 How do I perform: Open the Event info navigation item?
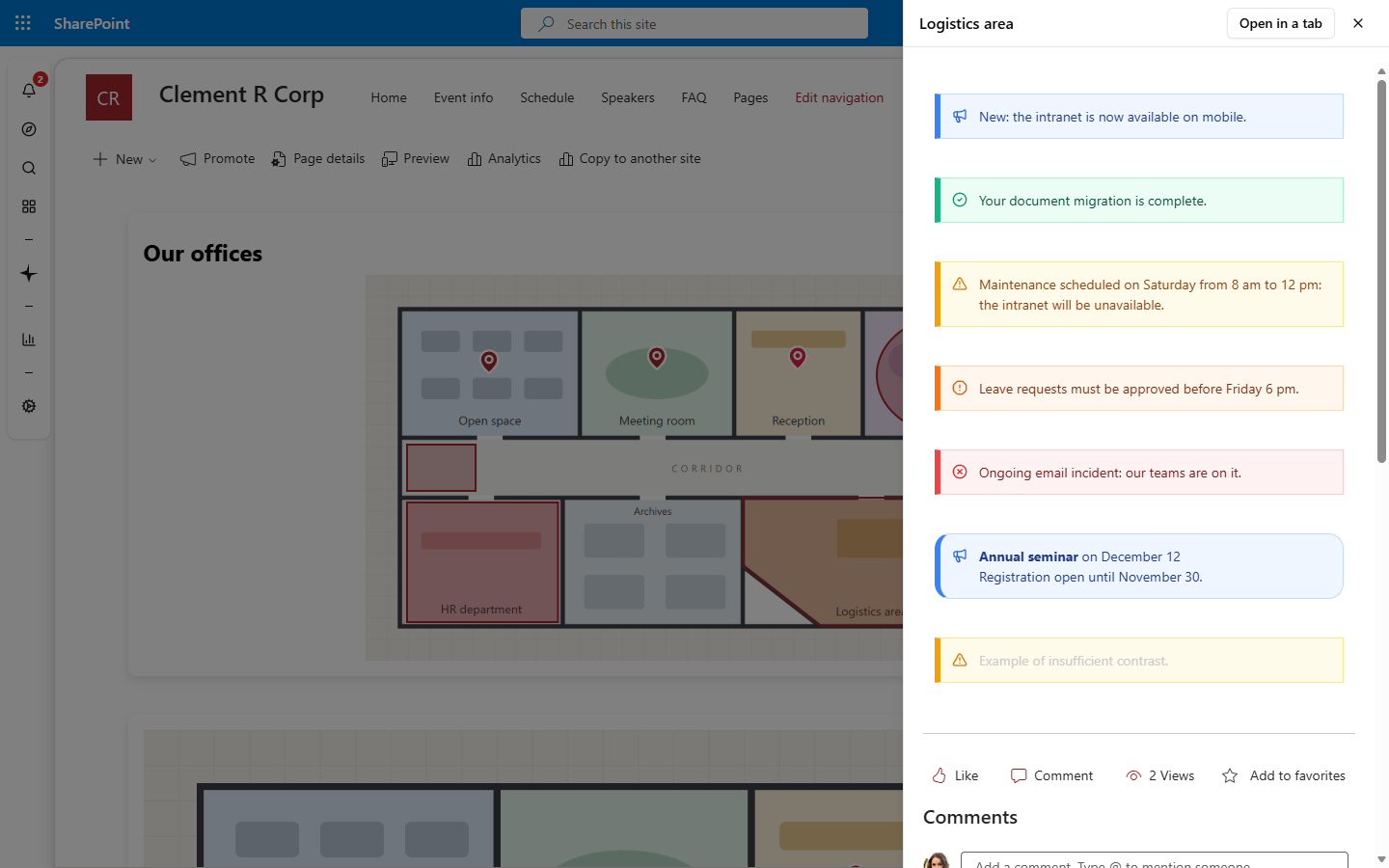(x=463, y=97)
